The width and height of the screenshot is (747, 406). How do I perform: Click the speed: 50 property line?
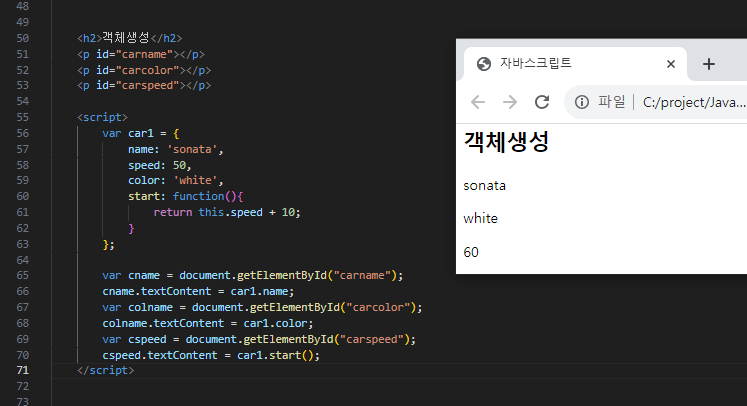(160, 165)
